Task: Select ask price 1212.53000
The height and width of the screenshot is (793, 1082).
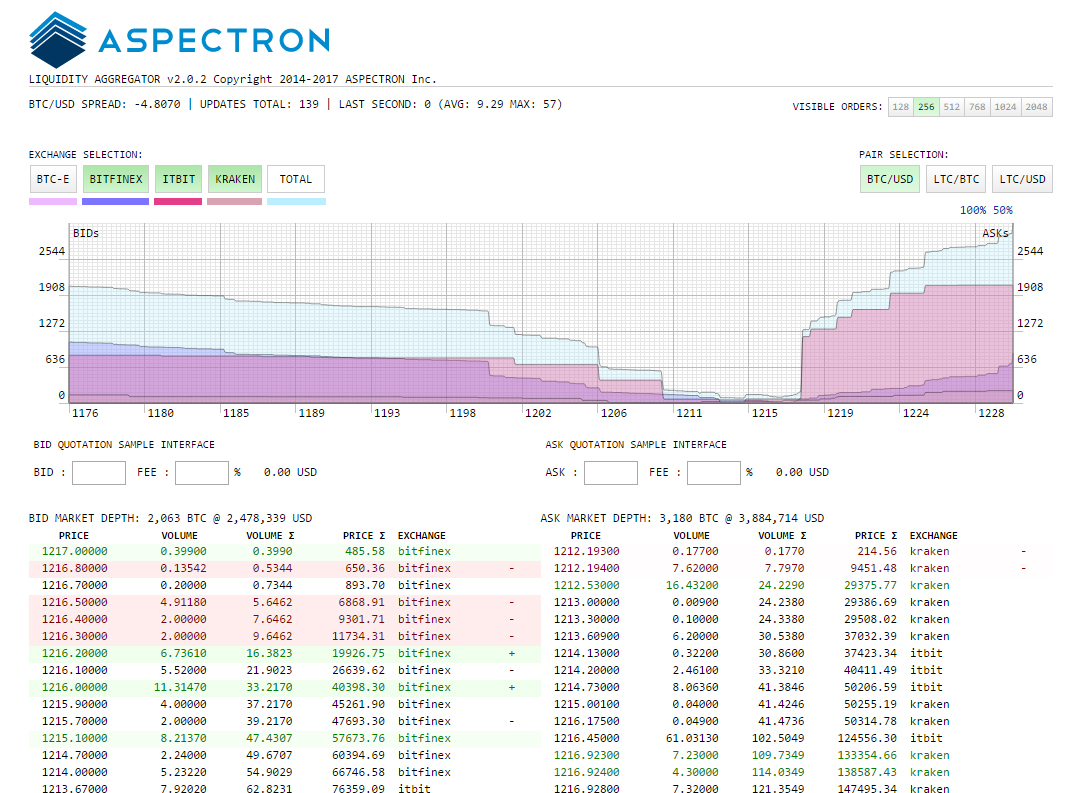Action: 587,585
